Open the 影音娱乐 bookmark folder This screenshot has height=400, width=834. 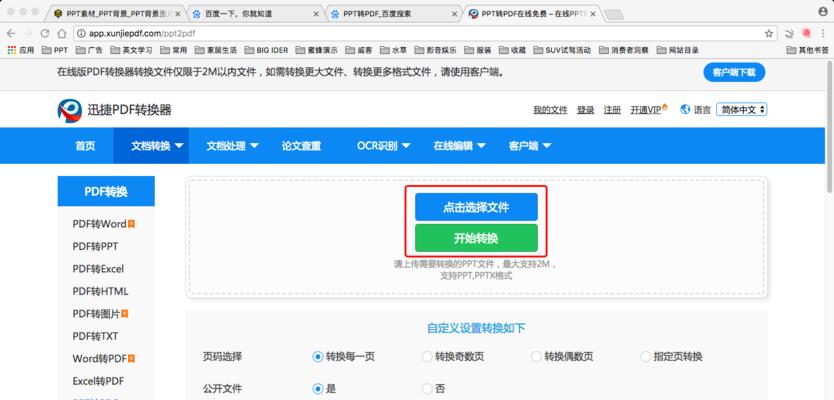(435, 50)
